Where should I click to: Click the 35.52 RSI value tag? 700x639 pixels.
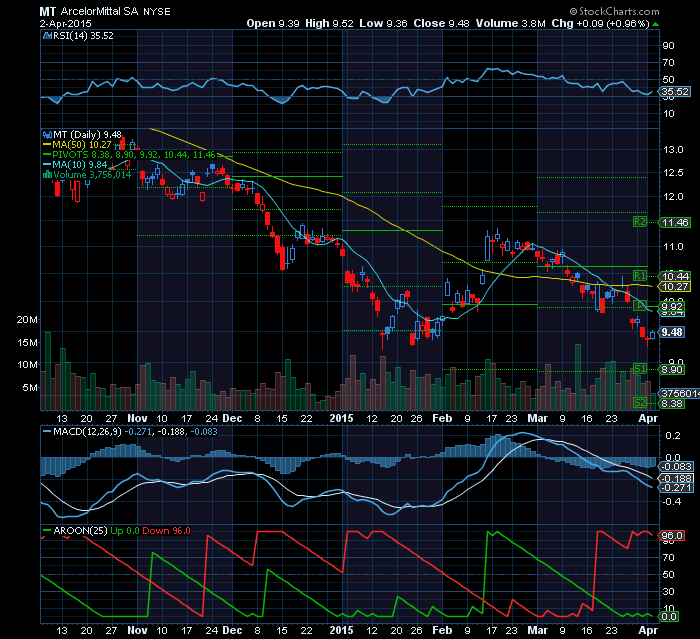675,92
